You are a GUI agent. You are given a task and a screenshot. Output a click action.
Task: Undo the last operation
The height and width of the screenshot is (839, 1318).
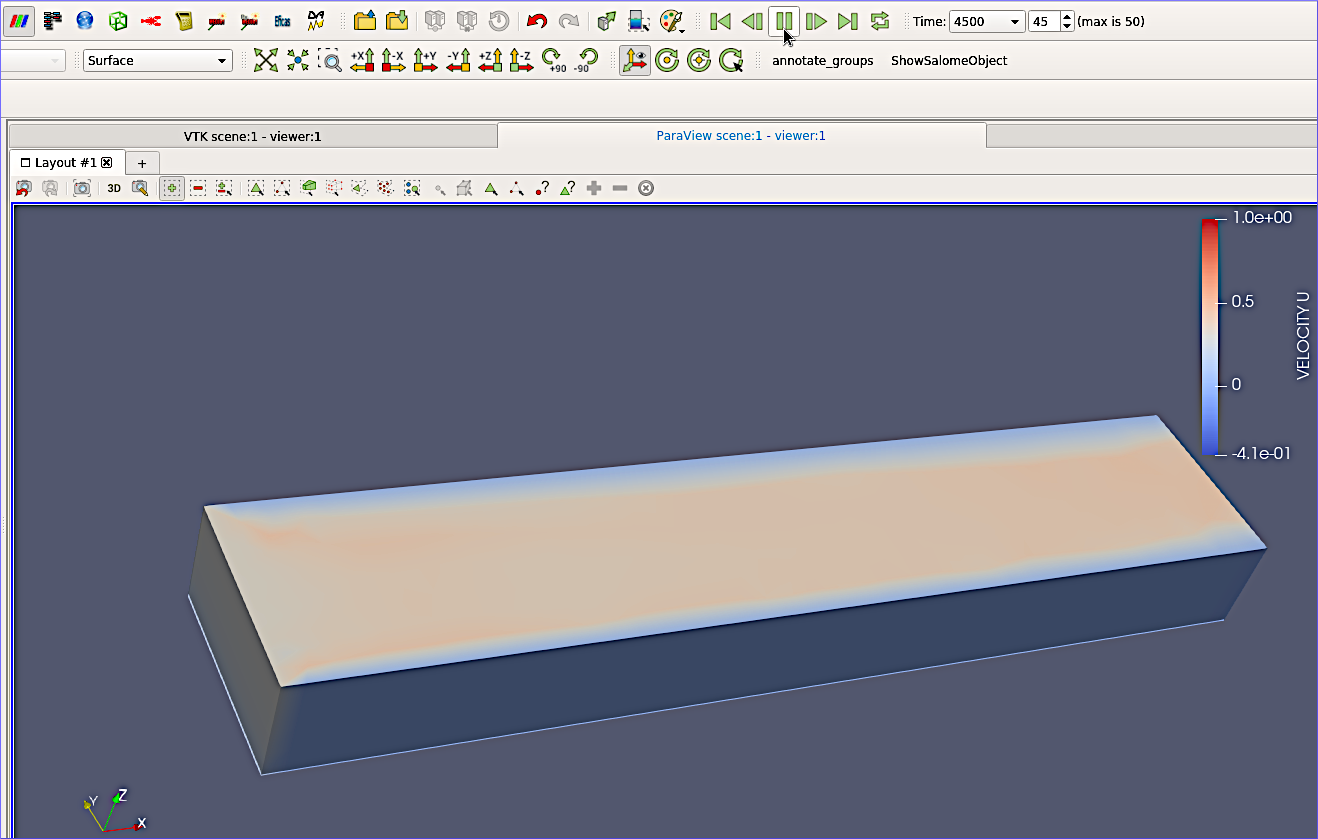click(537, 20)
